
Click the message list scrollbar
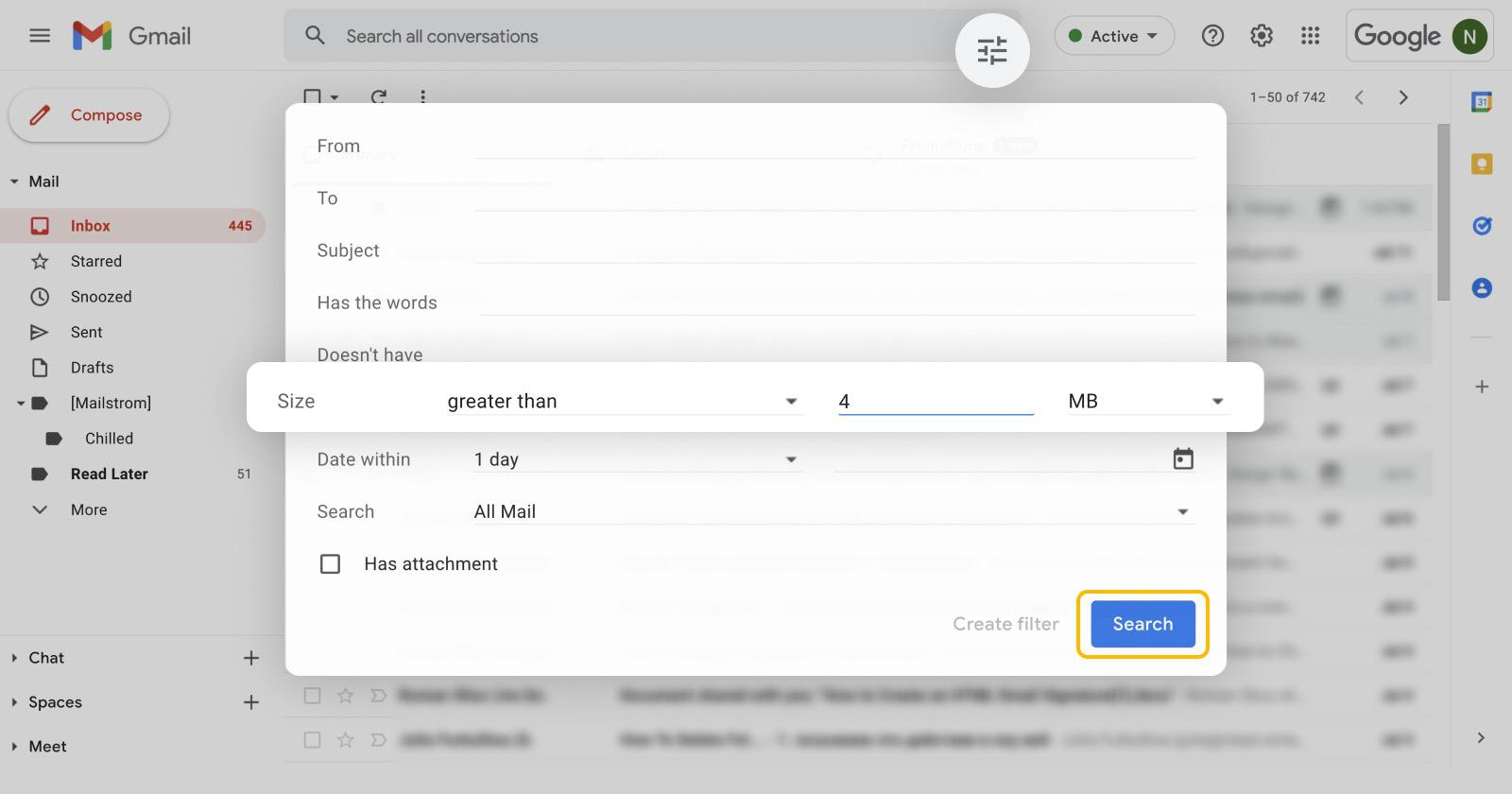pos(1443,212)
